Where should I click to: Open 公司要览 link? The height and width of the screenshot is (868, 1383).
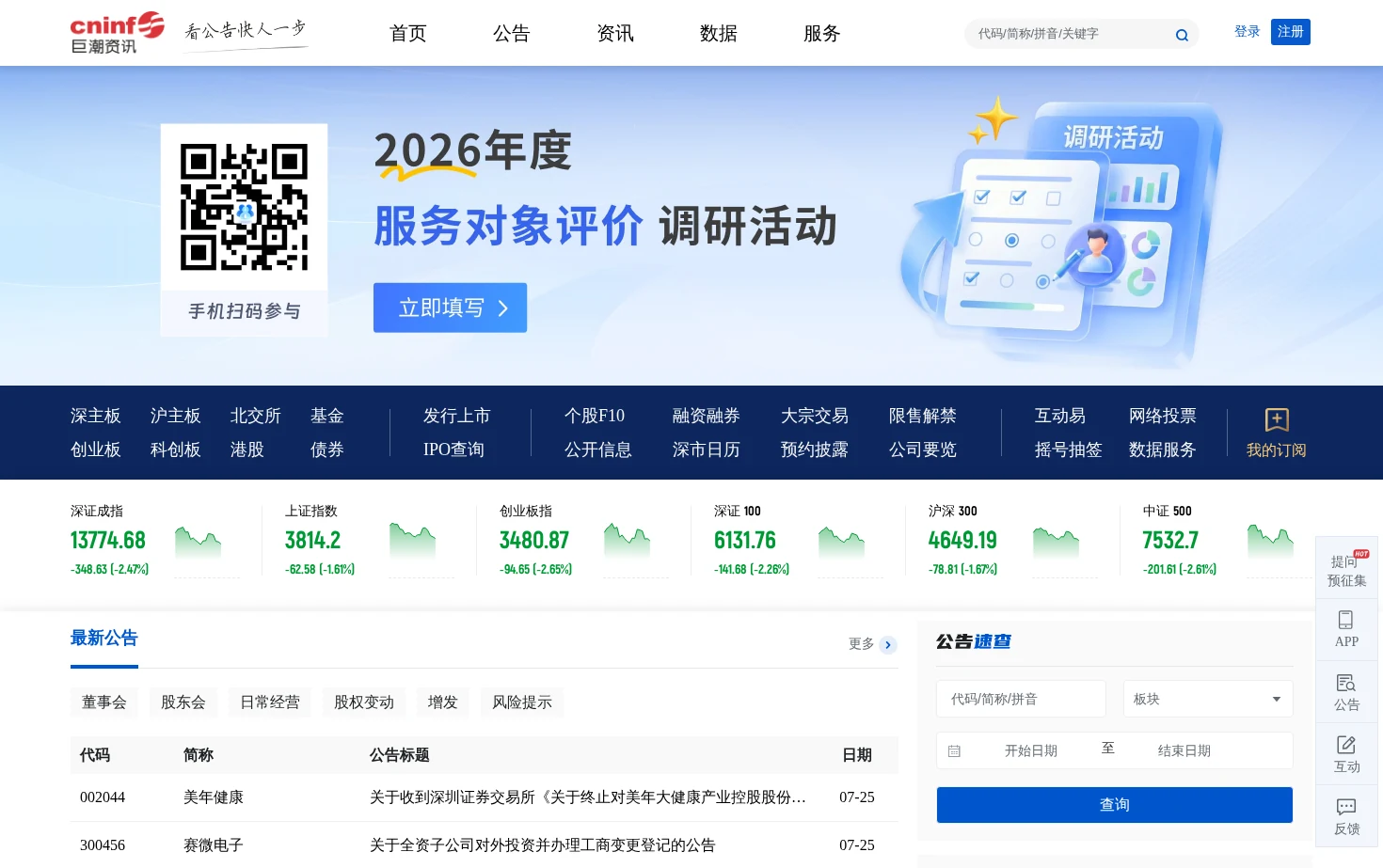[x=923, y=450]
